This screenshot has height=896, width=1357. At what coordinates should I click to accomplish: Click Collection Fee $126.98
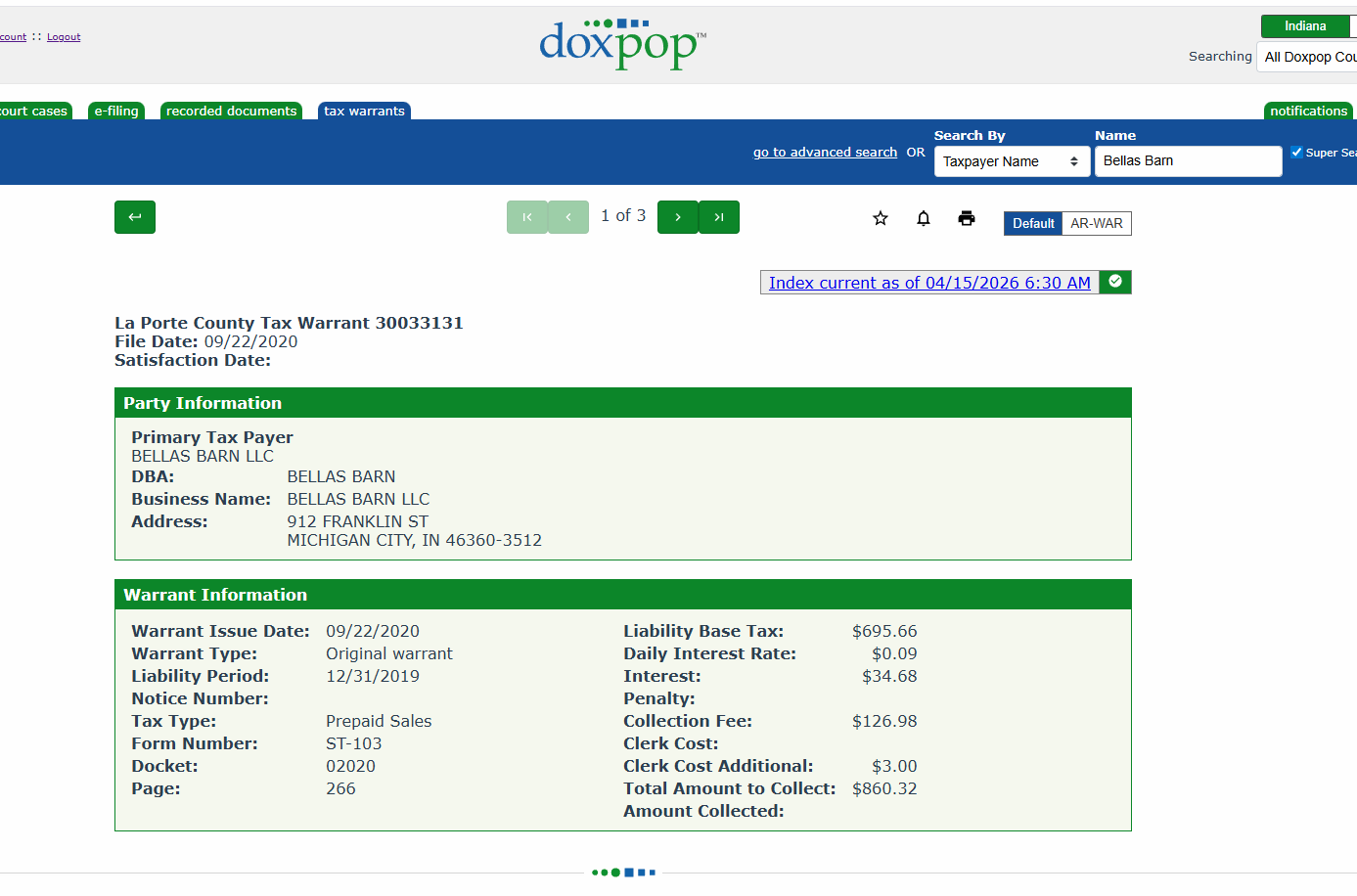point(884,721)
